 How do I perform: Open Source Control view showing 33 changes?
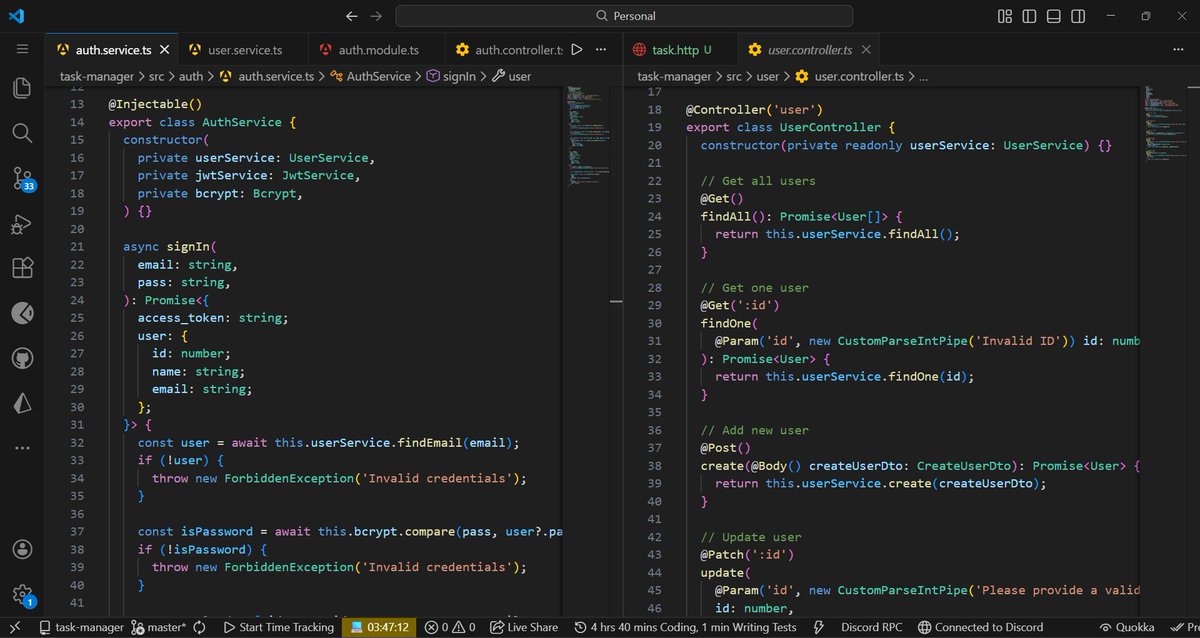coord(22,178)
